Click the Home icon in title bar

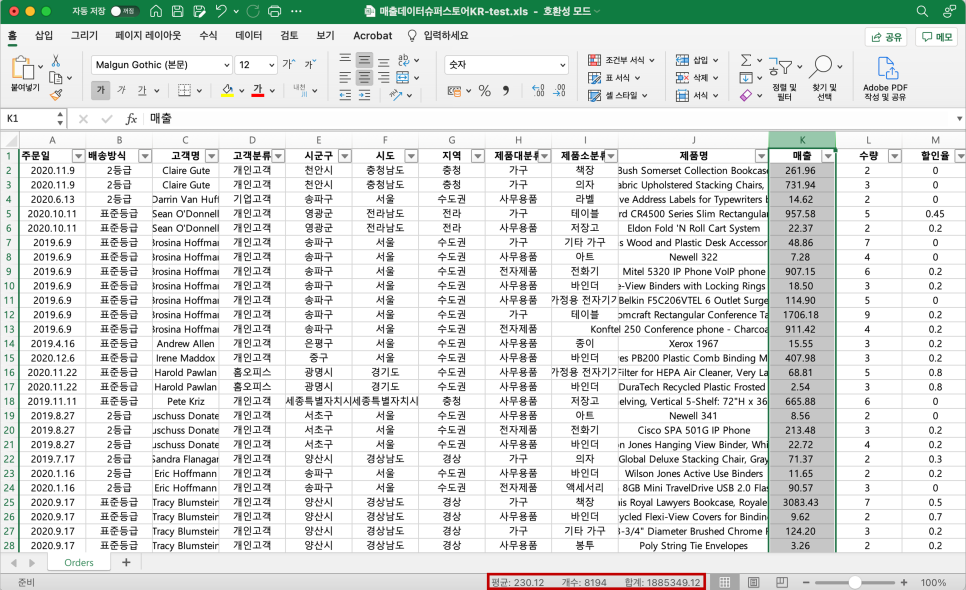pyautogui.click(x=156, y=11)
